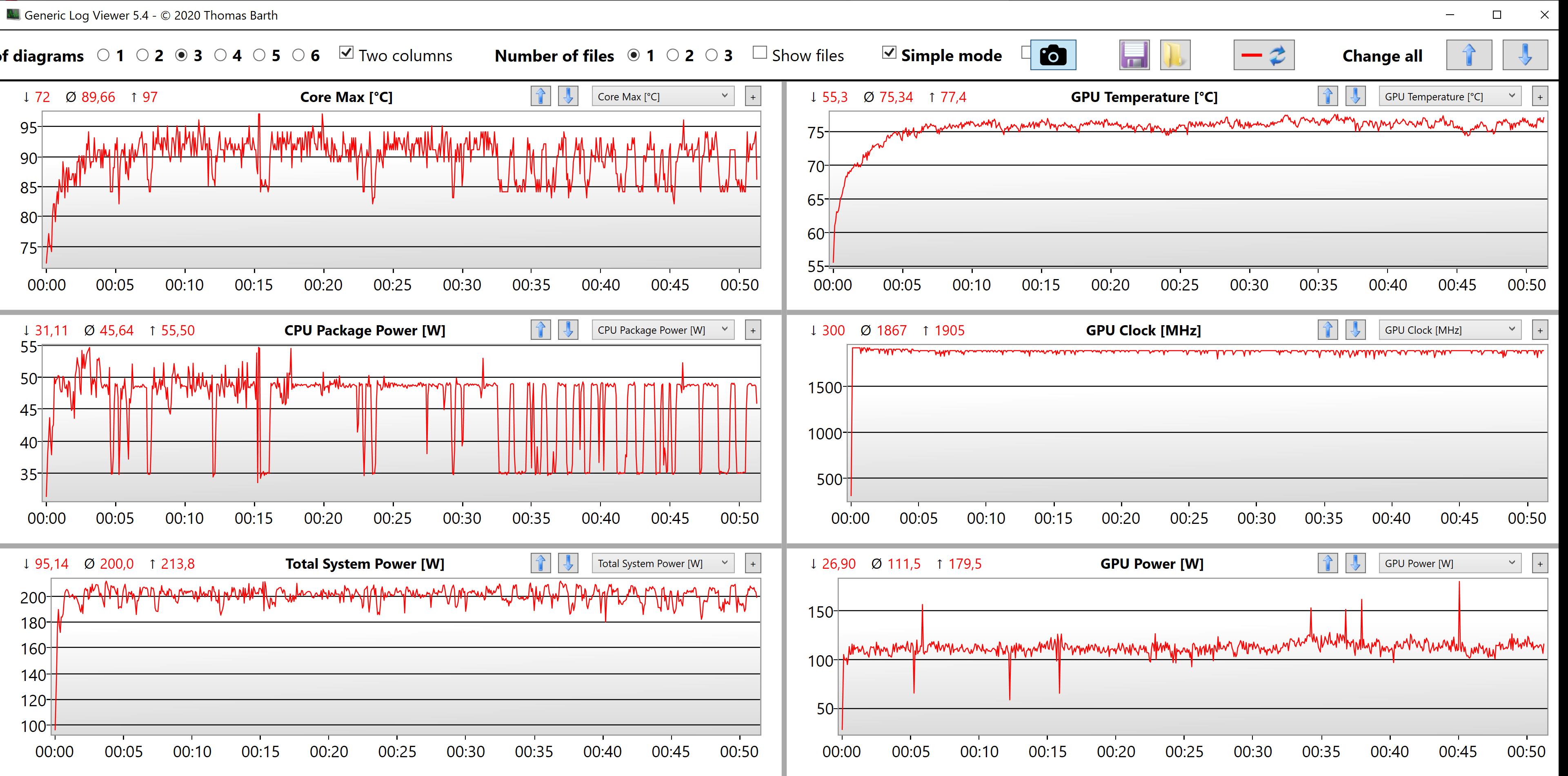Click Change all down arrow button

1525,55
